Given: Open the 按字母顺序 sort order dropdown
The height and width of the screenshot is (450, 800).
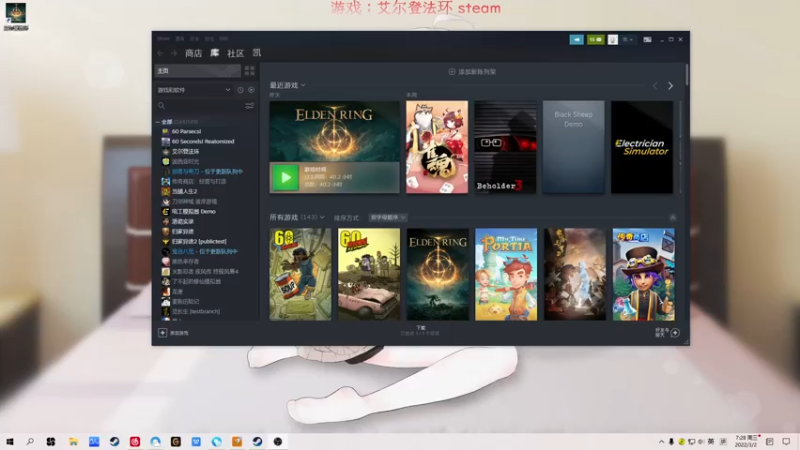Looking at the screenshot, I should coord(388,217).
